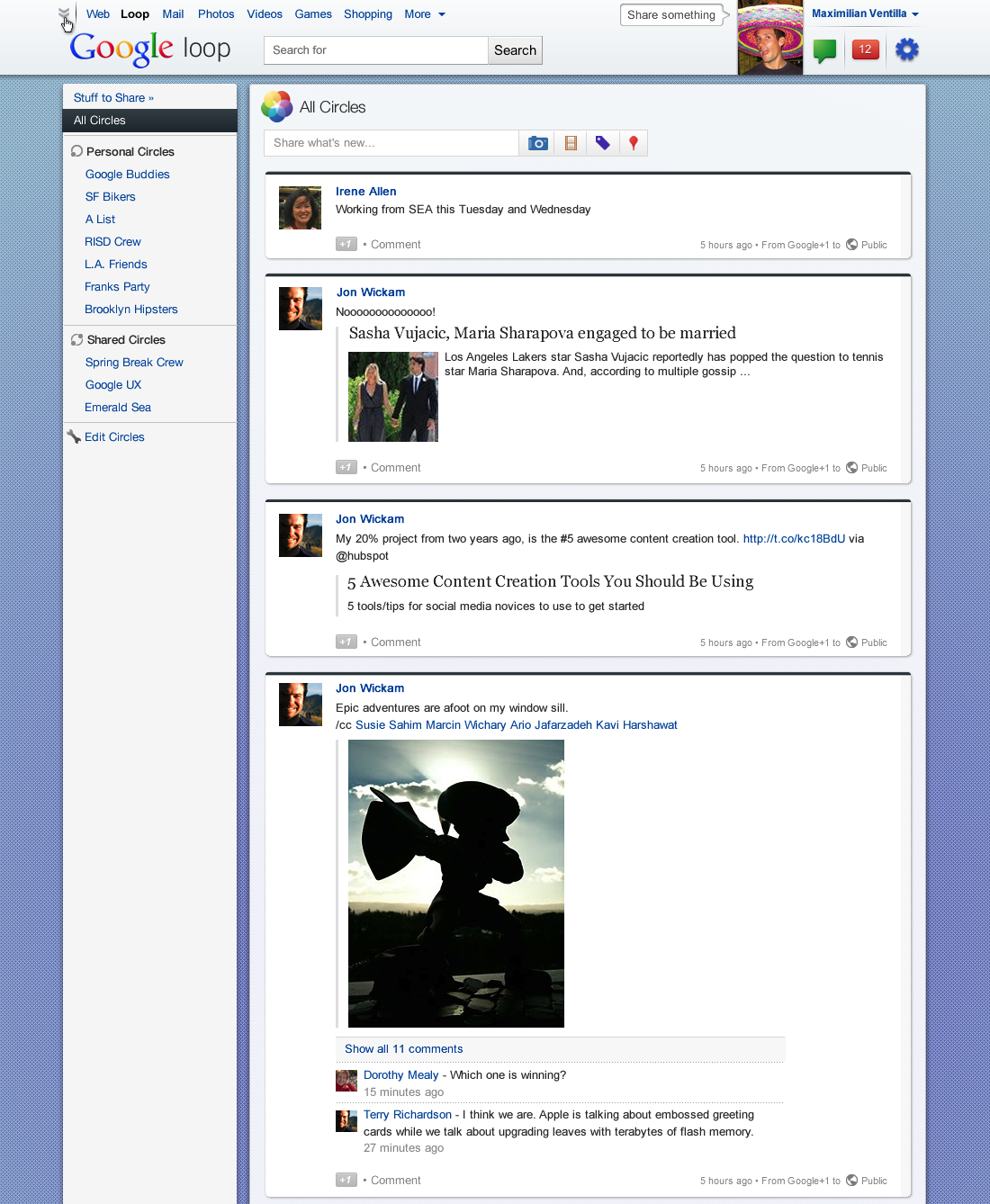Click the Edit Circles wrench icon
This screenshot has height=1204, width=990.
74,436
